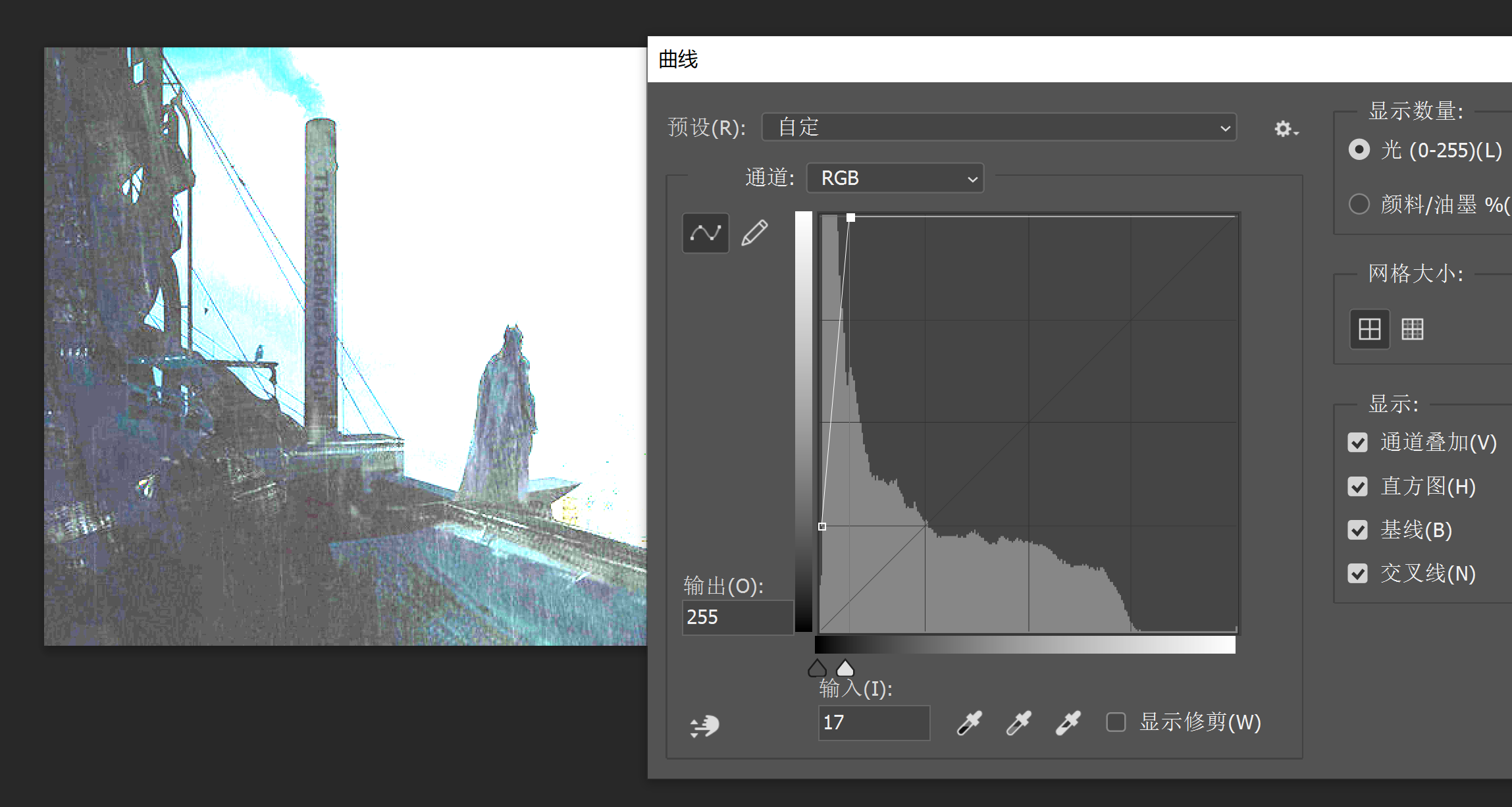Open the 预设 preset dropdown showing 自定

(x=999, y=127)
